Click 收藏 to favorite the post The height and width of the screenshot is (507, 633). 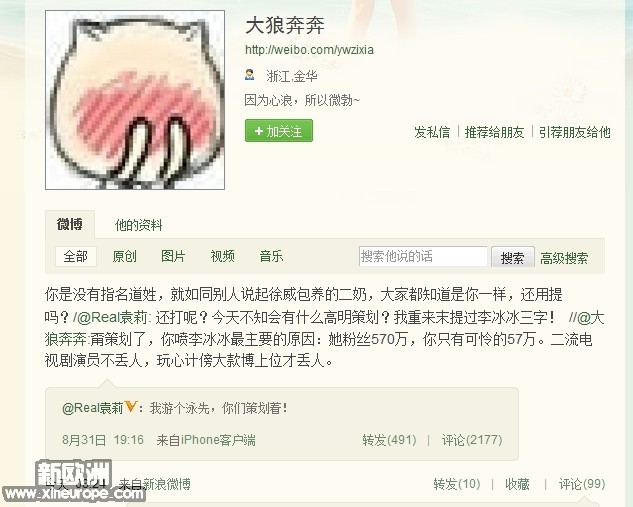pyautogui.click(x=517, y=484)
